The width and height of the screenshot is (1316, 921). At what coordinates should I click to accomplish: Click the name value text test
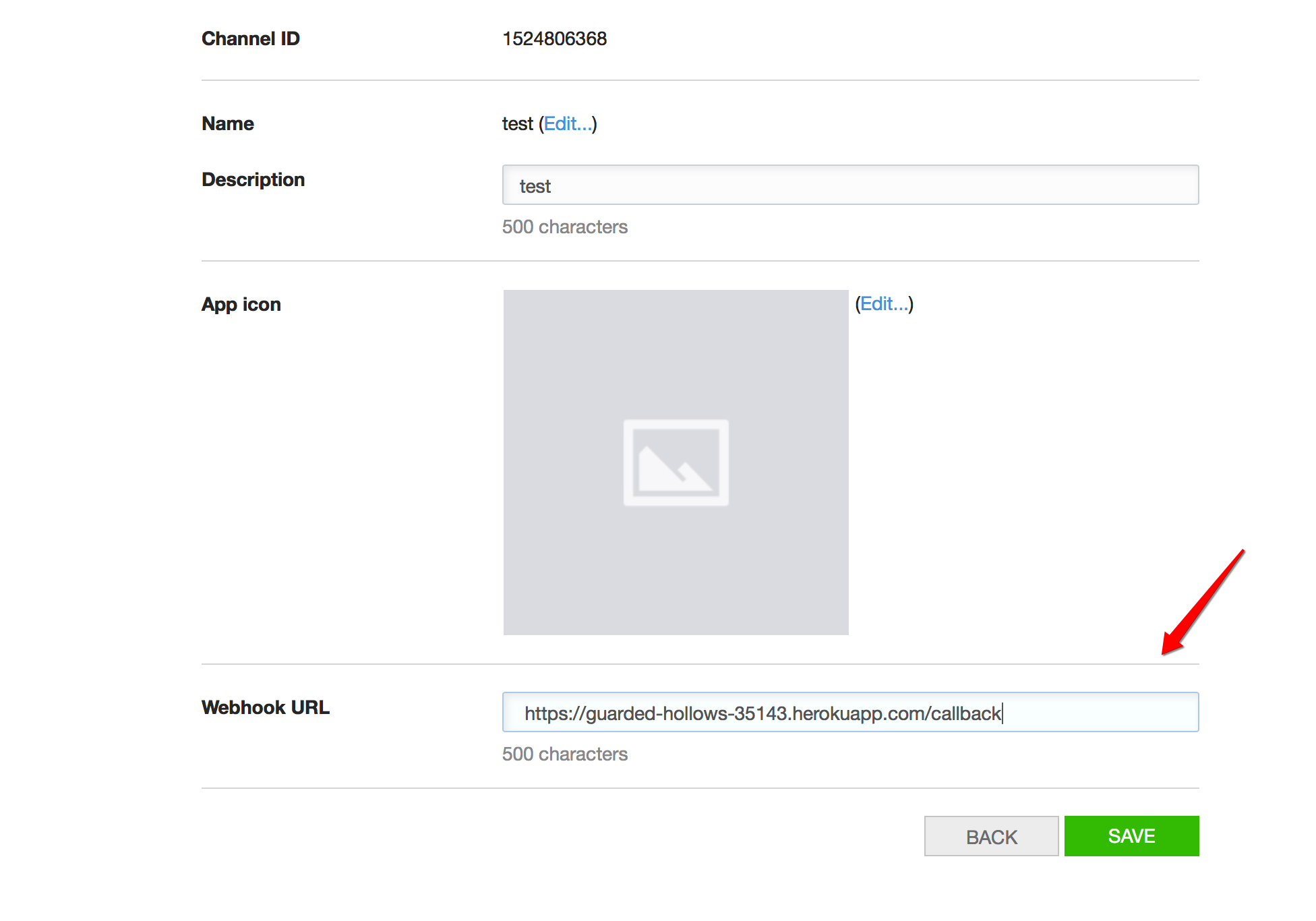coord(517,123)
